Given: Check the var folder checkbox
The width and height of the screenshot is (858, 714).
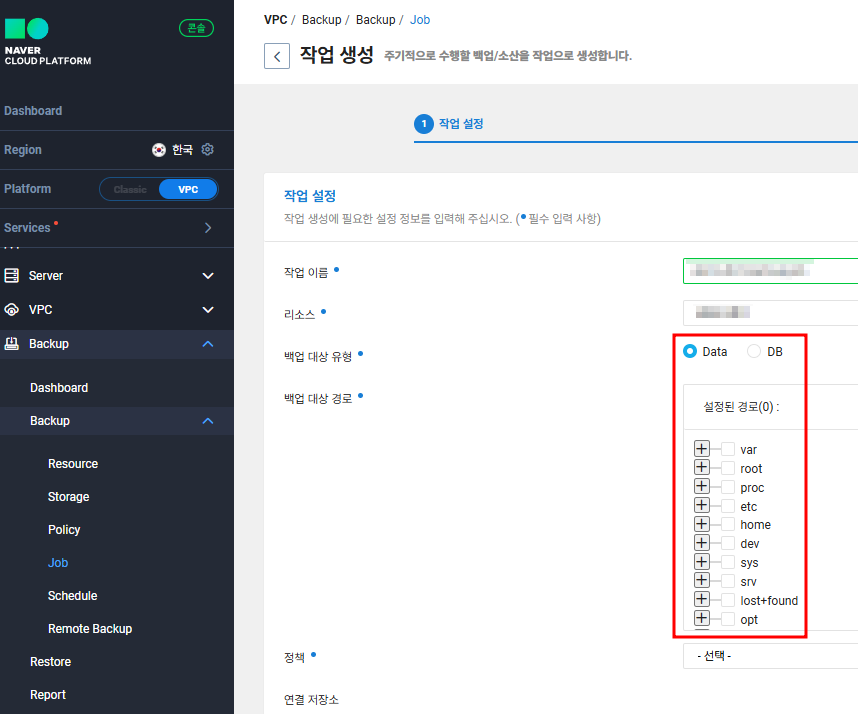Looking at the screenshot, I should 728,449.
